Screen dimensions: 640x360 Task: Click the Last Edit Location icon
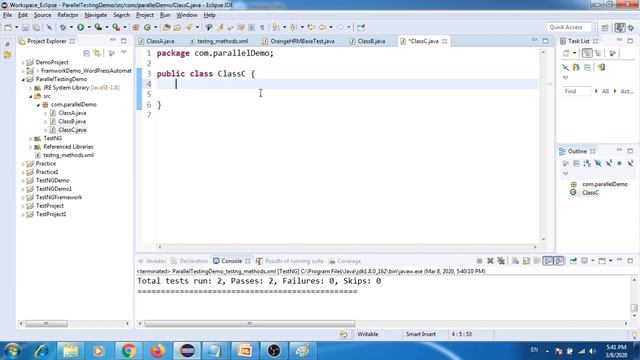tap(311, 27)
